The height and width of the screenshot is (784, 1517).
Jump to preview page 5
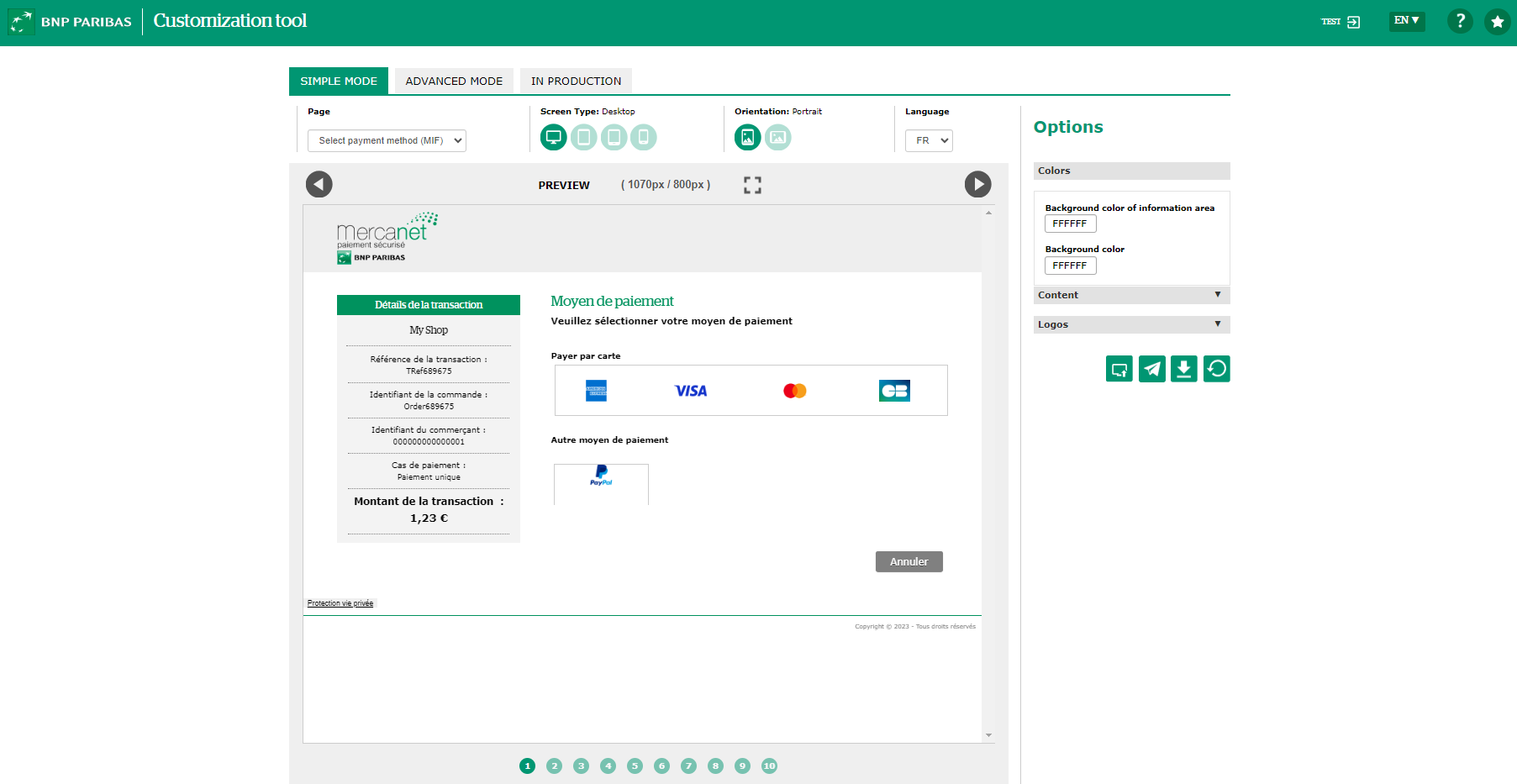click(635, 766)
